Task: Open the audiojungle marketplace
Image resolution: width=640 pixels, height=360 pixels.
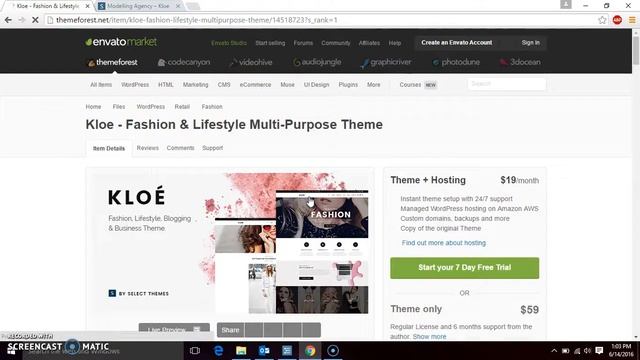Action: [x=317, y=62]
